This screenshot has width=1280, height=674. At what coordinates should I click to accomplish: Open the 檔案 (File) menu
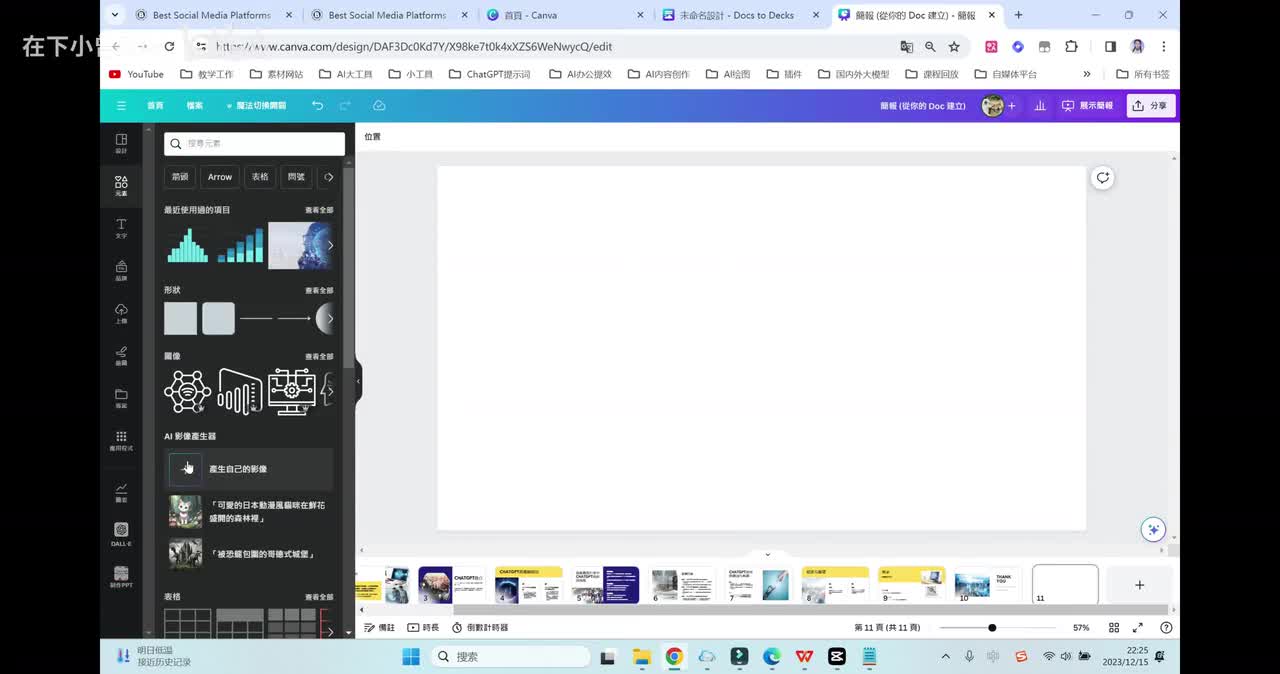[194, 105]
